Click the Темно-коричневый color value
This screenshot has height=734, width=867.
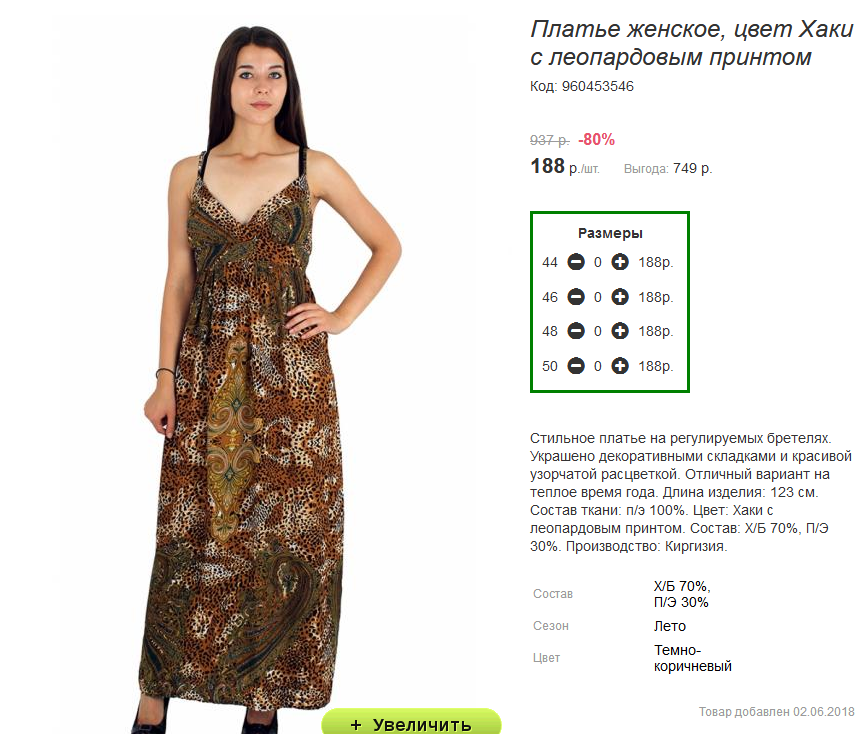pyautogui.click(x=692, y=658)
